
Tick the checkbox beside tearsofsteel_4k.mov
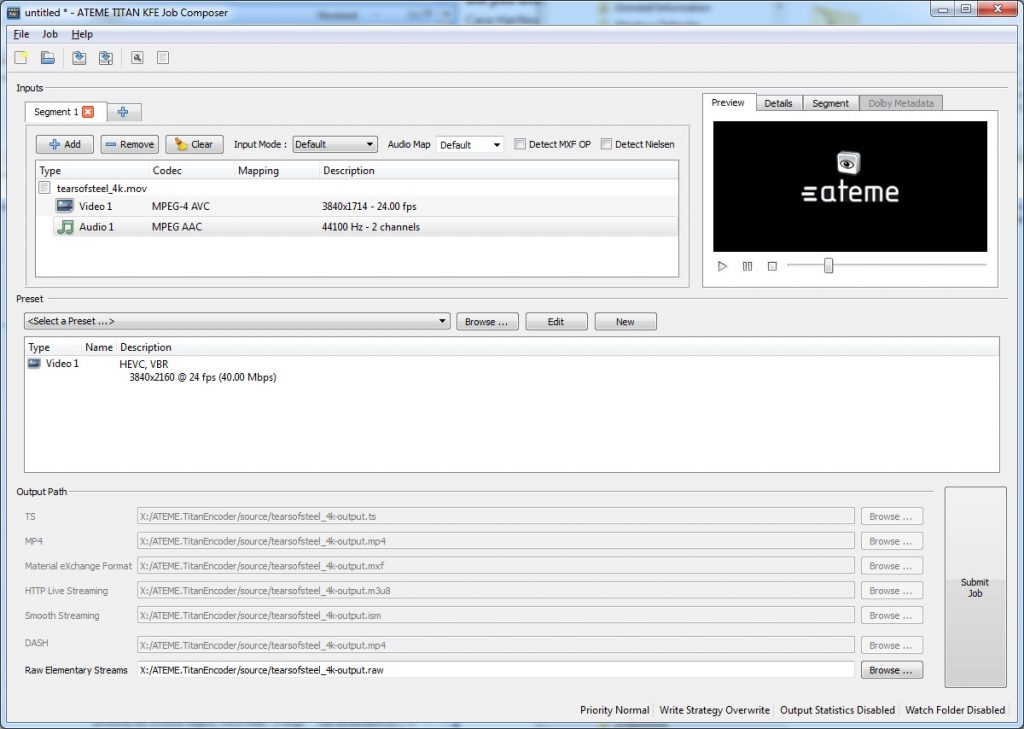tap(44, 188)
